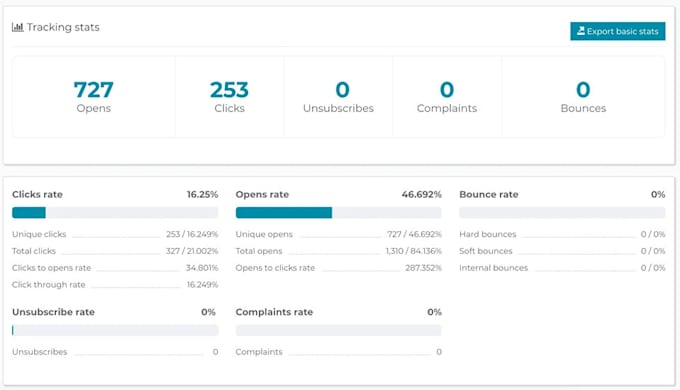This screenshot has height=390, width=680.
Task: Click the Clicks to opens rate label
Action: pos(52,268)
